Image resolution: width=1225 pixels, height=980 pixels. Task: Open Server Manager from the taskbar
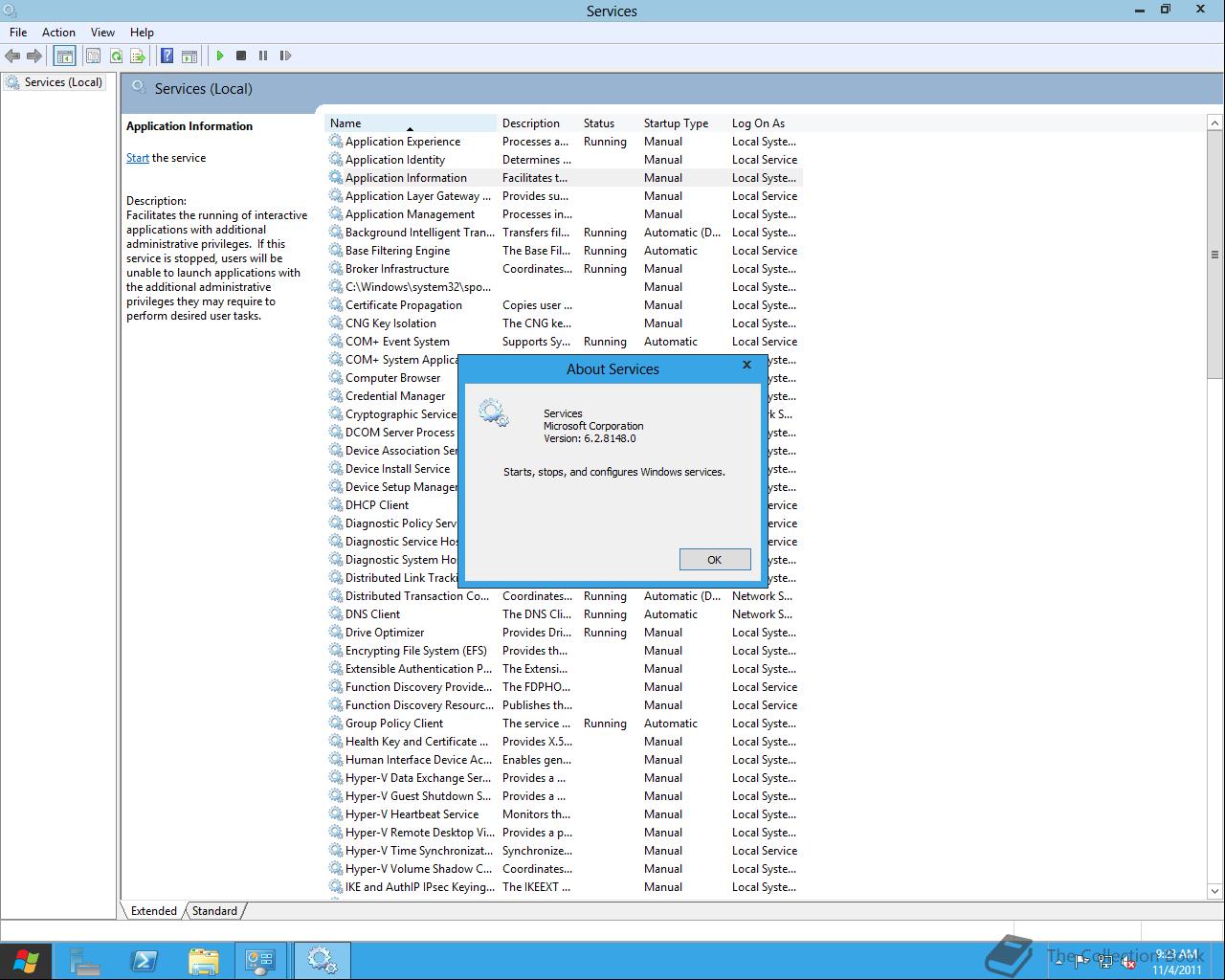[85, 960]
